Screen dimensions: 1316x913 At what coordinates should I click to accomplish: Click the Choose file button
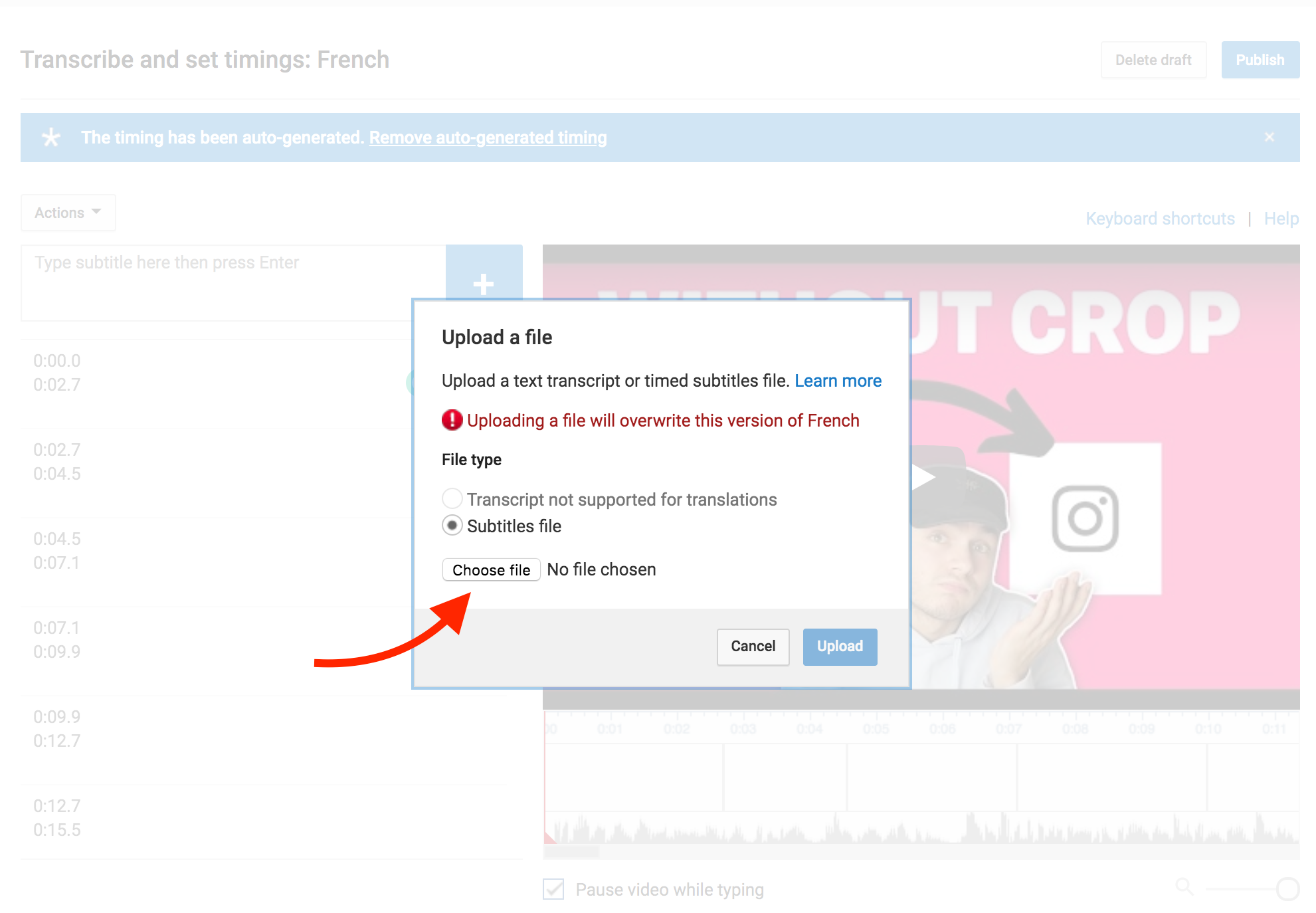[489, 569]
